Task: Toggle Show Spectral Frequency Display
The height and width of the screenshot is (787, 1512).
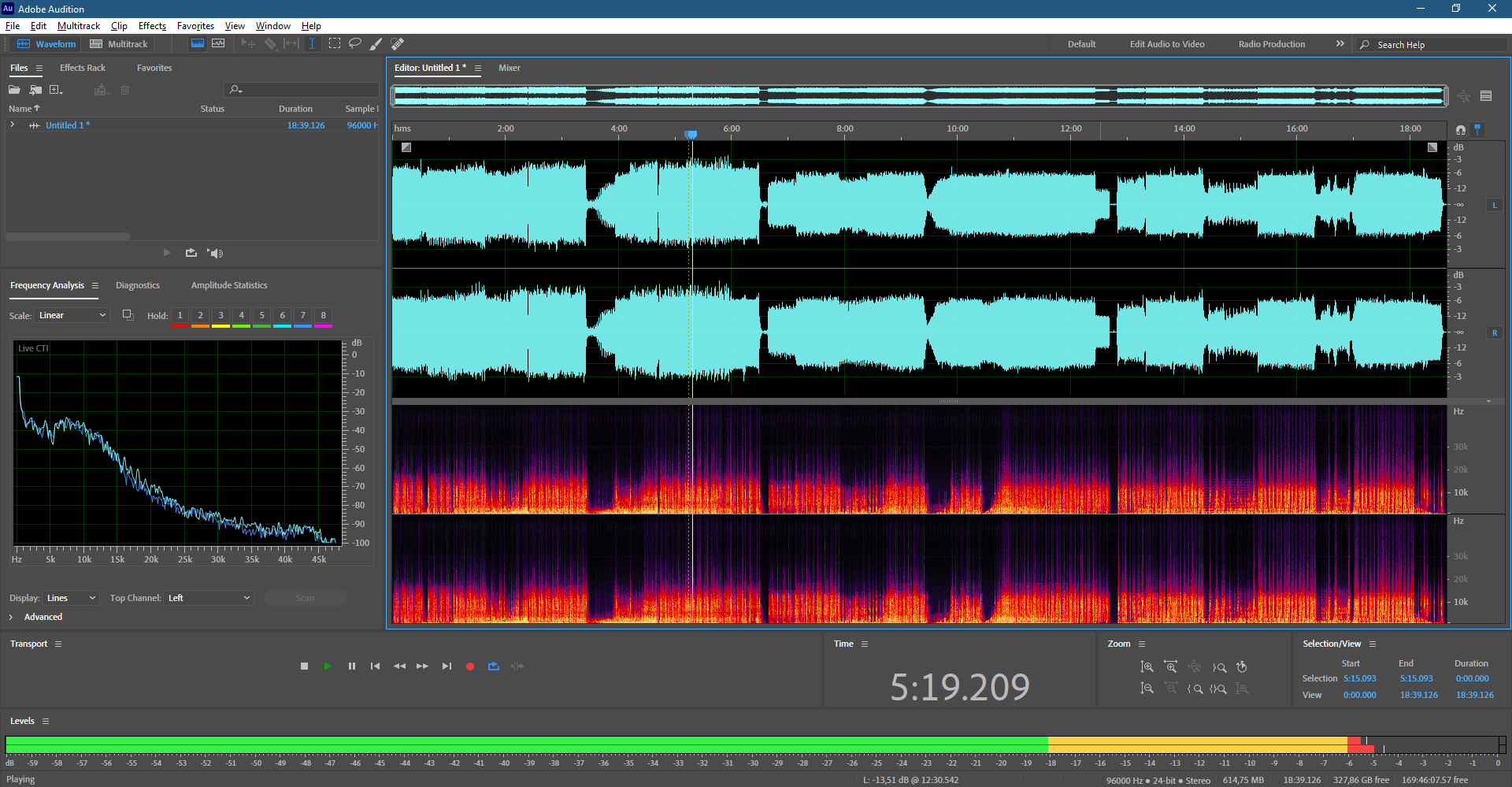Action: (197, 44)
